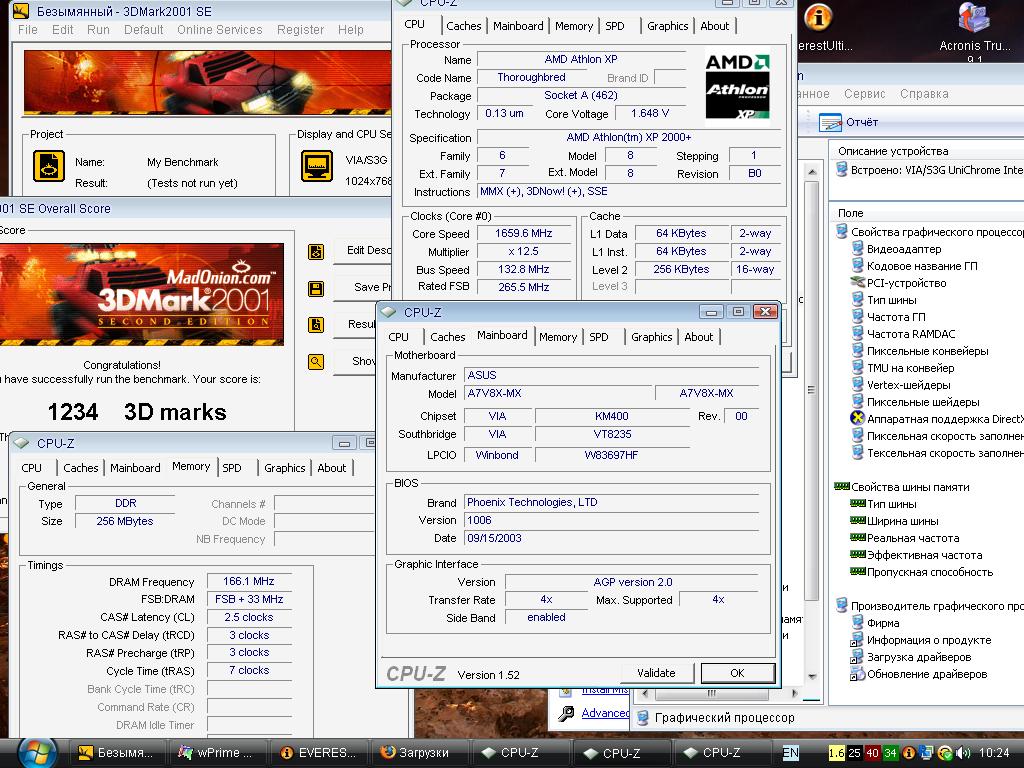
Task: Click the Result Browser icon in score window
Action: [x=316, y=325]
